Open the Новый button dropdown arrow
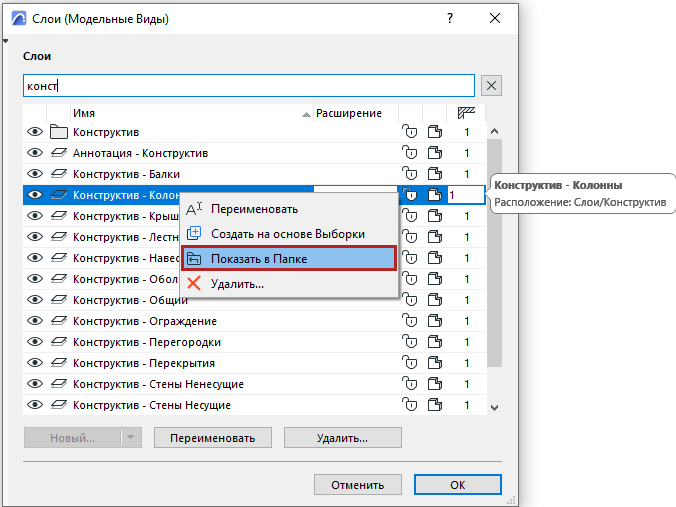This screenshot has height=507, width=676. (x=131, y=438)
